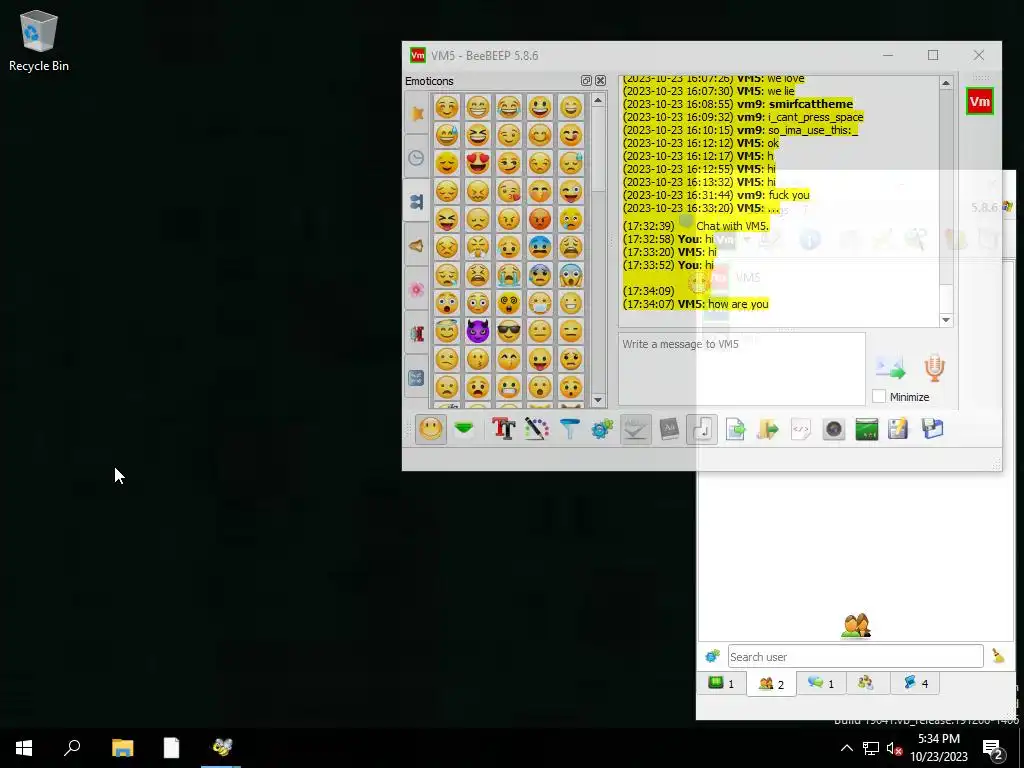Click the broom clear search icon

click(x=998, y=656)
